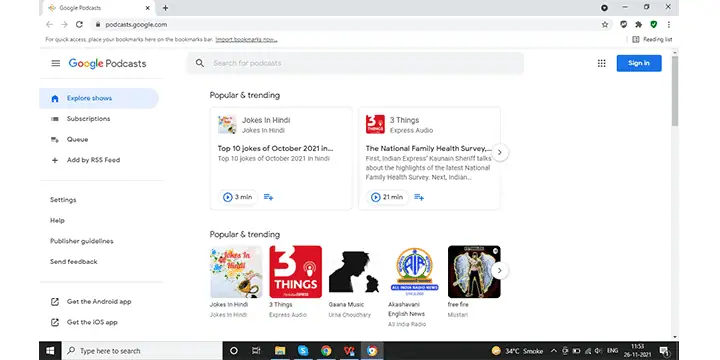Click the page vertical scrollbar

[675, 92]
